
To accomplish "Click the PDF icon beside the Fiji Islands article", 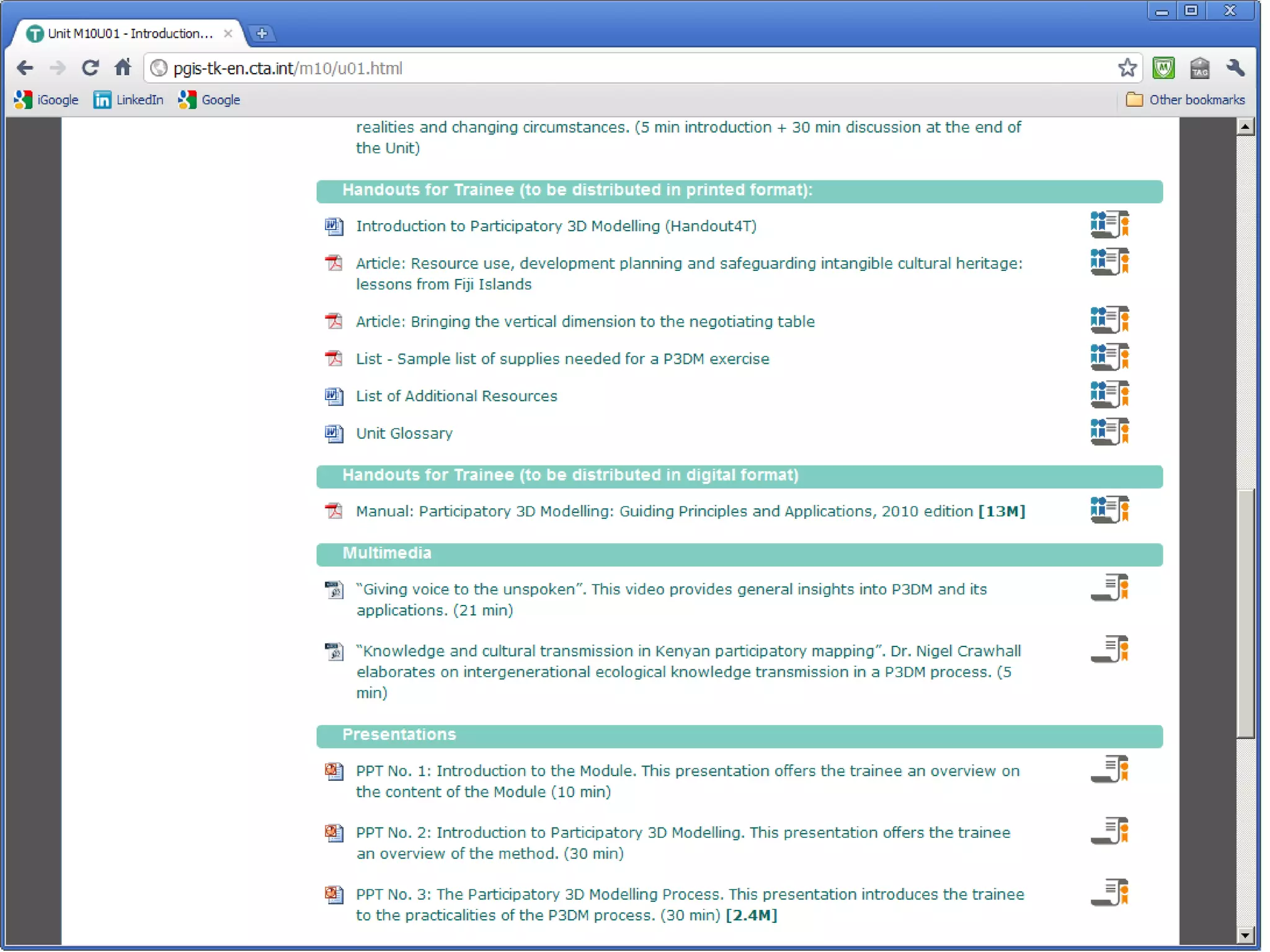I will (334, 263).
